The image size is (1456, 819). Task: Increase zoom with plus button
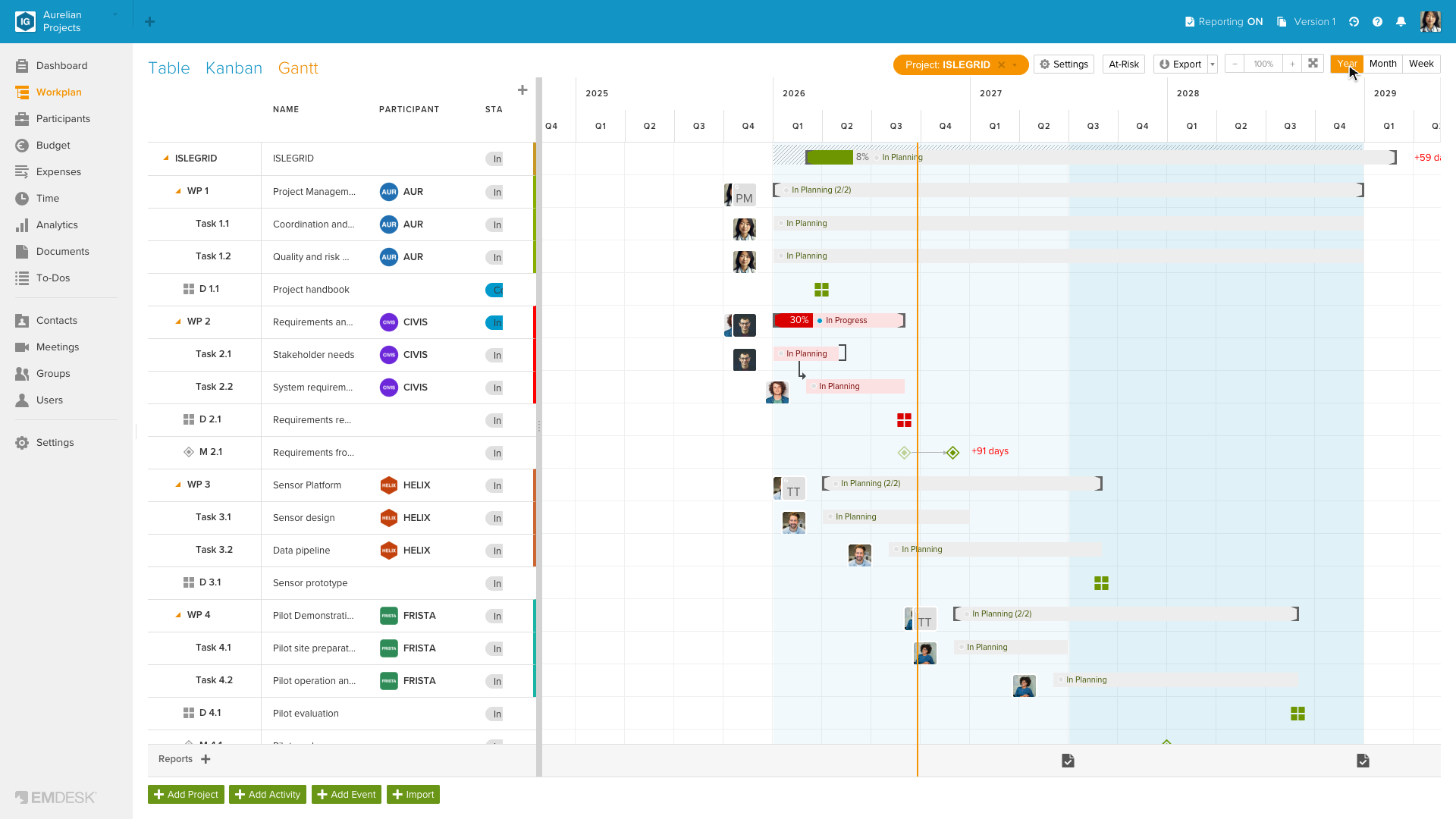pyautogui.click(x=1292, y=64)
